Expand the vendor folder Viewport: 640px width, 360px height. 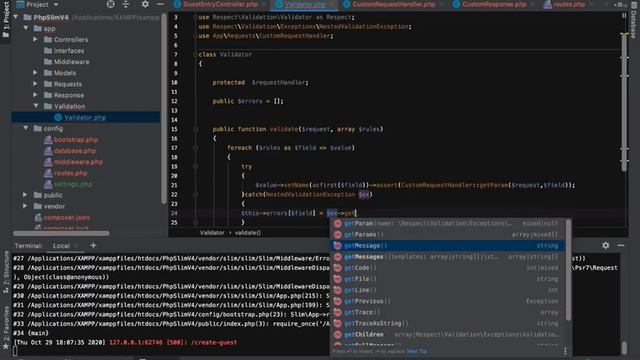[25, 206]
